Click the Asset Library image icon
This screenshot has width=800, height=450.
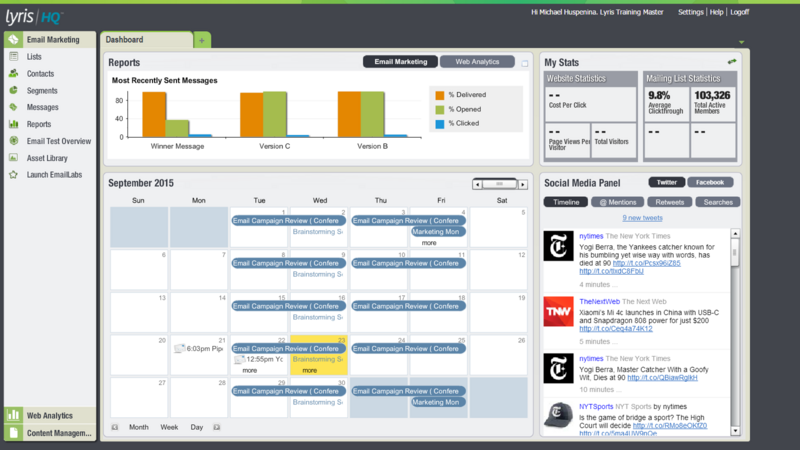tap(13, 158)
